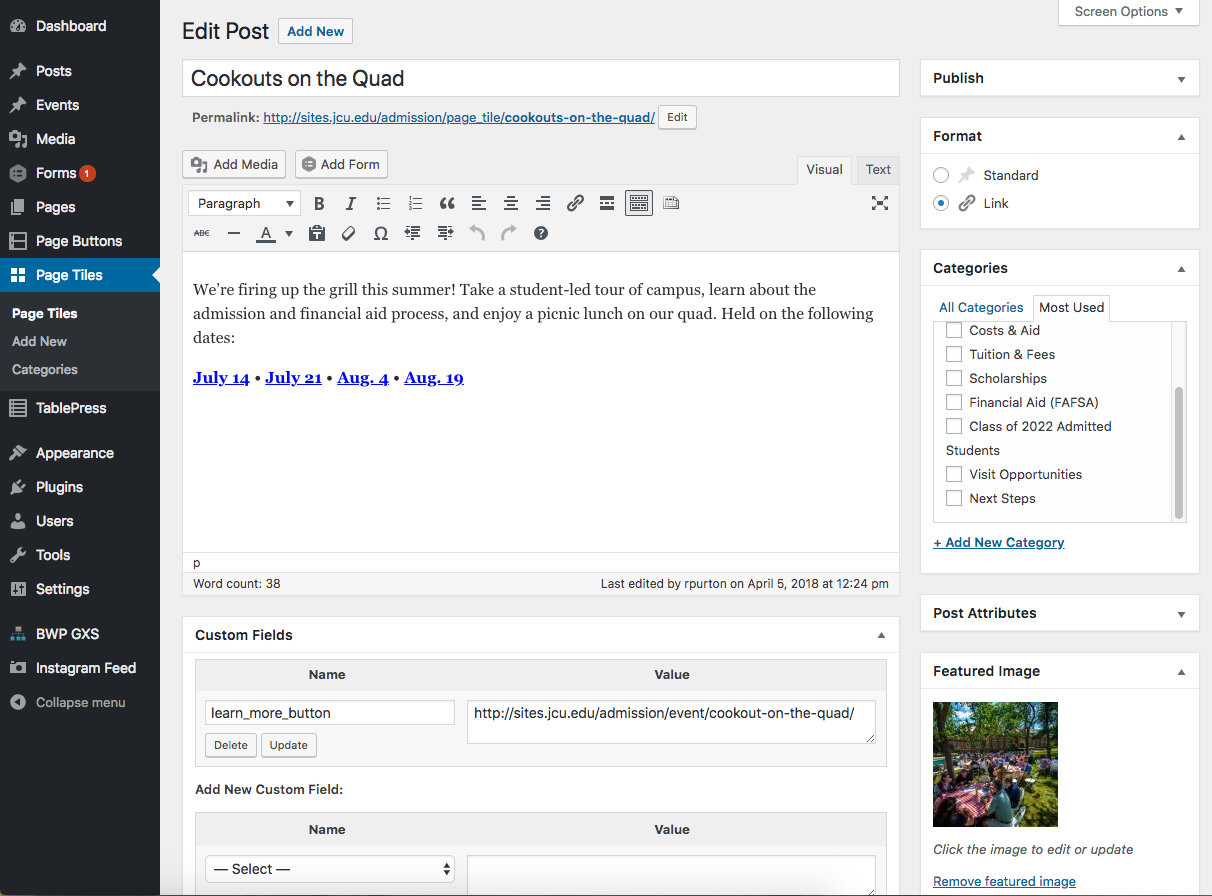Switch to the Visual editor tab
Image resolution: width=1212 pixels, height=896 pixels.
(x=824, y=170)
